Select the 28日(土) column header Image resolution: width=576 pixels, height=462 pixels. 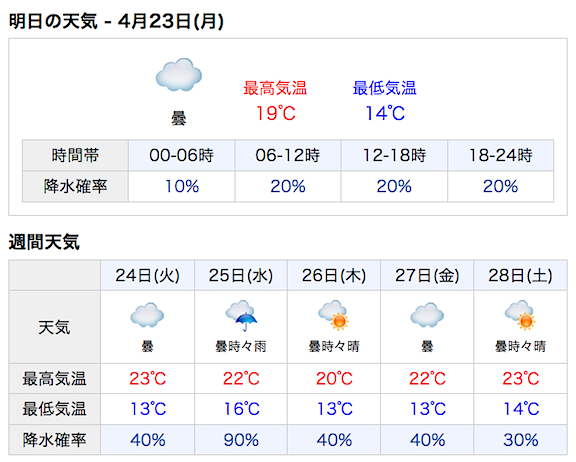click(x=520, y=275)
